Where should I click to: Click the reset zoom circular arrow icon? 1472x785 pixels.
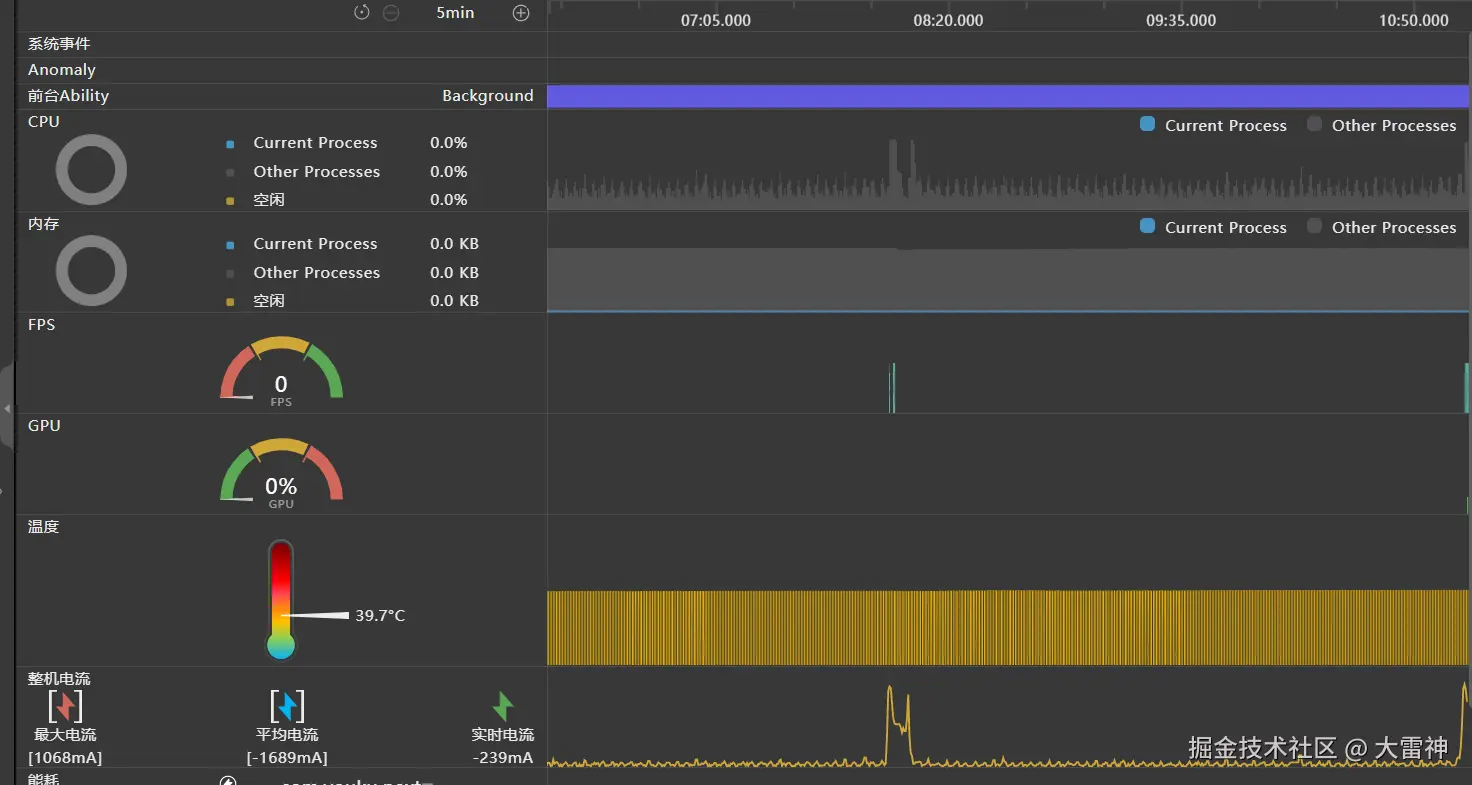(x=362, y=13)
